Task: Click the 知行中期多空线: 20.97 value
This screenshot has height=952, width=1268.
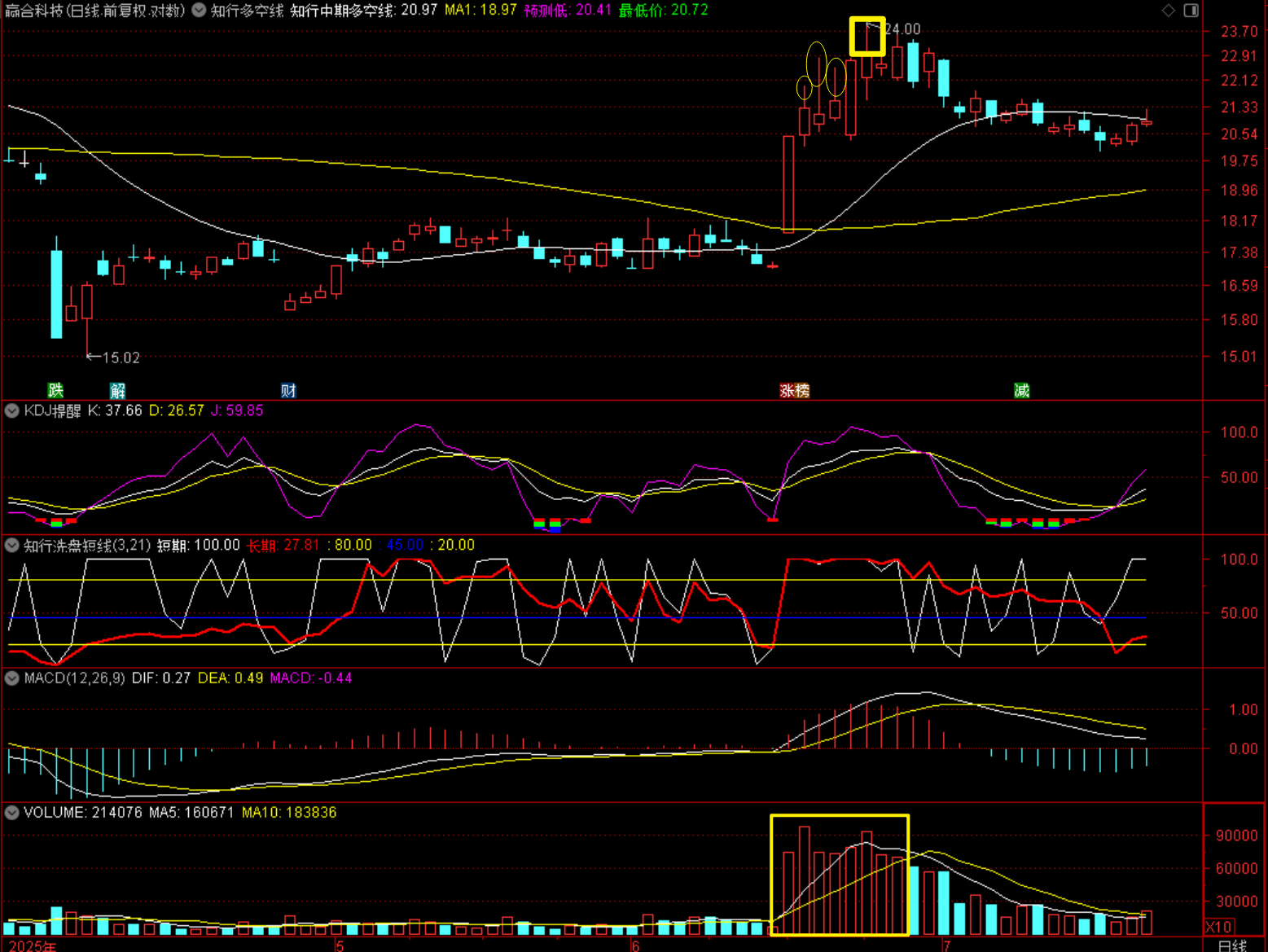Action: pos(364,11)
